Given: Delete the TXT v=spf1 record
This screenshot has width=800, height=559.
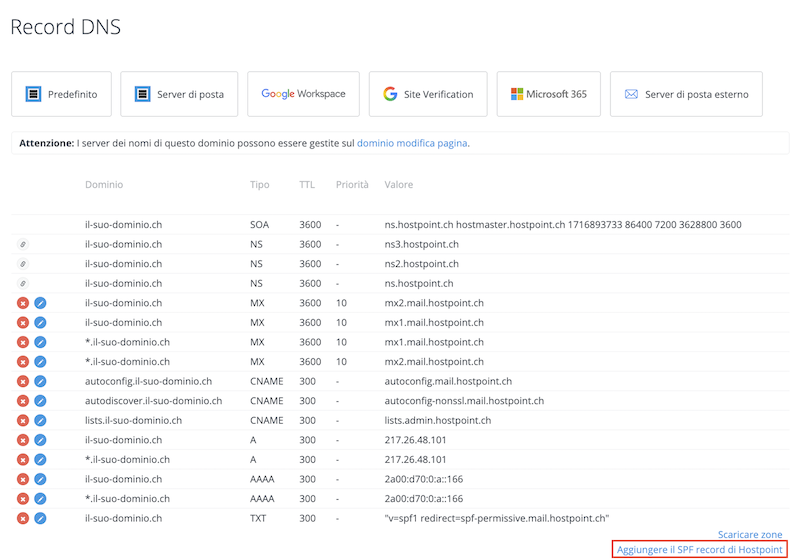Looking at the screenshot, I should click(23, 518).
